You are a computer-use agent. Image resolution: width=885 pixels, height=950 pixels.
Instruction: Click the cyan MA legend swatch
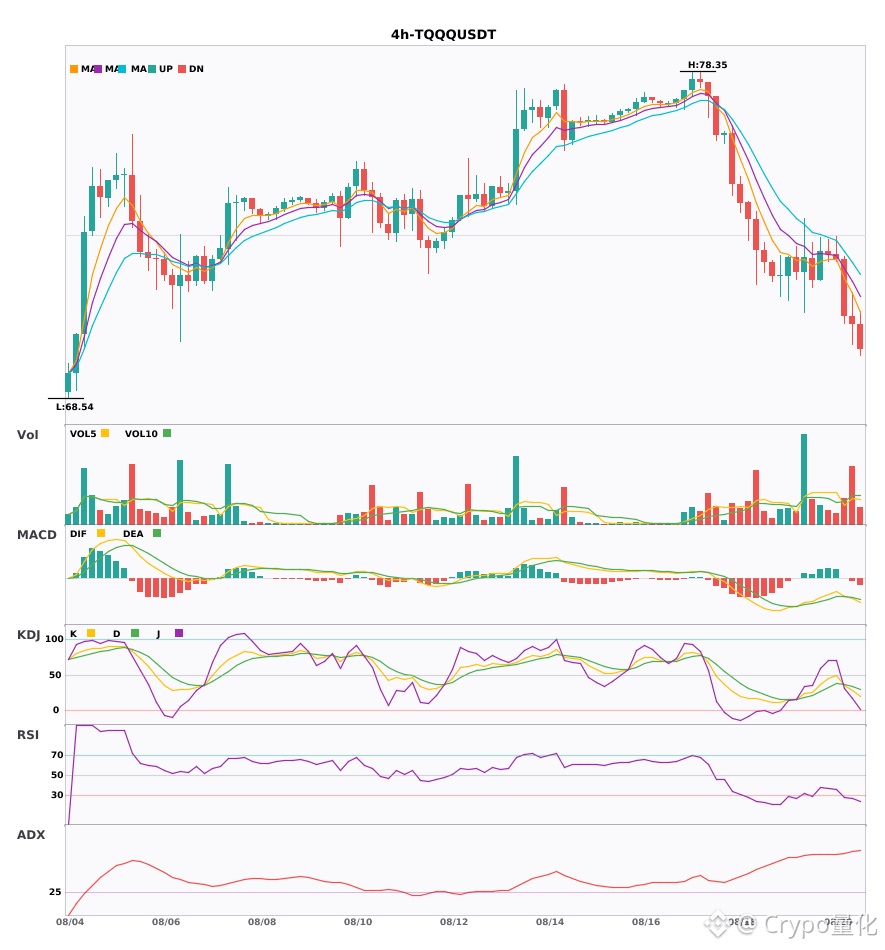[x=122, y=69]
